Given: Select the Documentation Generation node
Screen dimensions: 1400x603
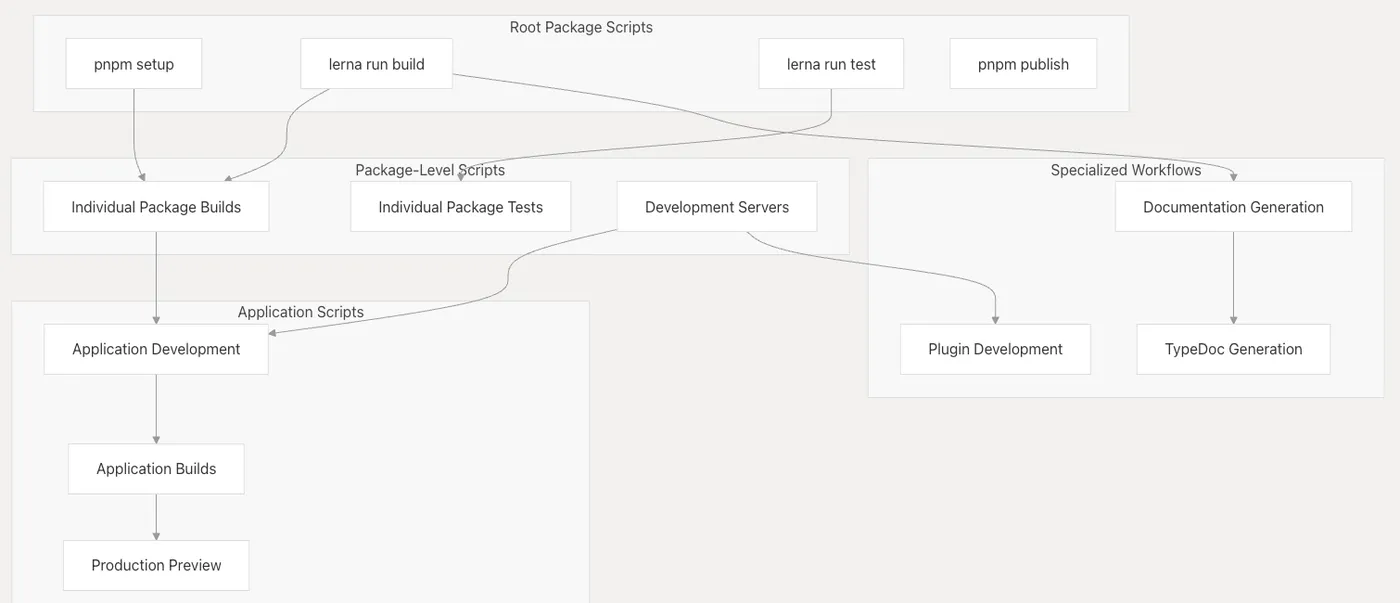Looking at the screenshot, I should point(1233,207).
